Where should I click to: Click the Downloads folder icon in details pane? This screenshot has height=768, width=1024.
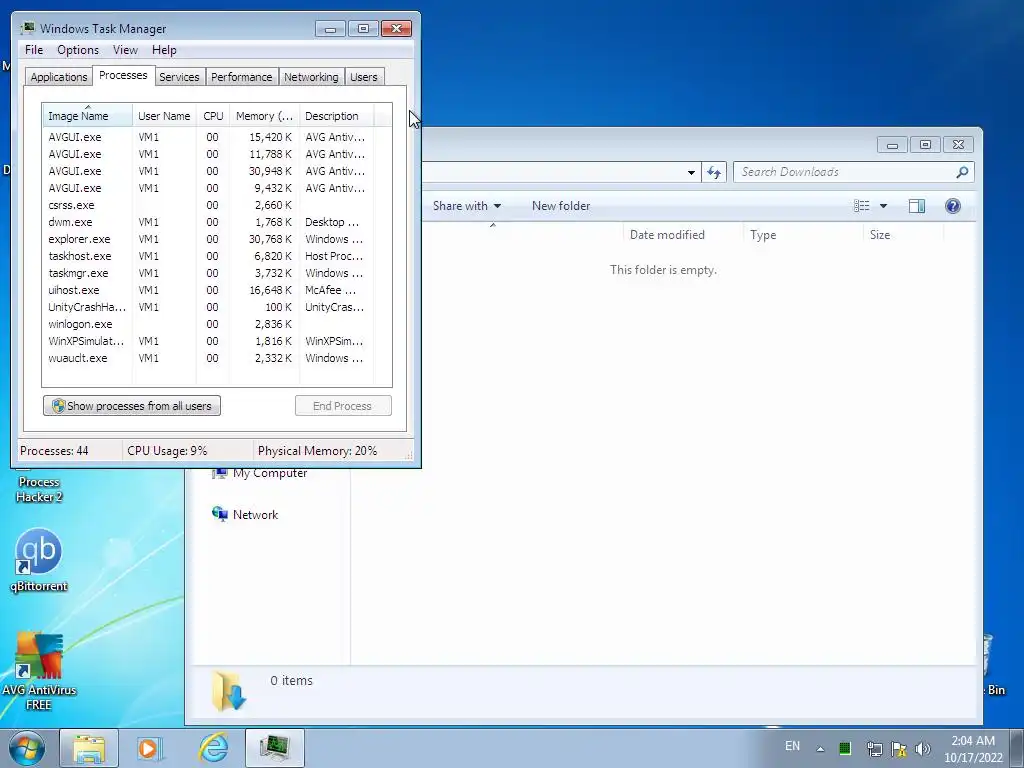coord(229,691)
